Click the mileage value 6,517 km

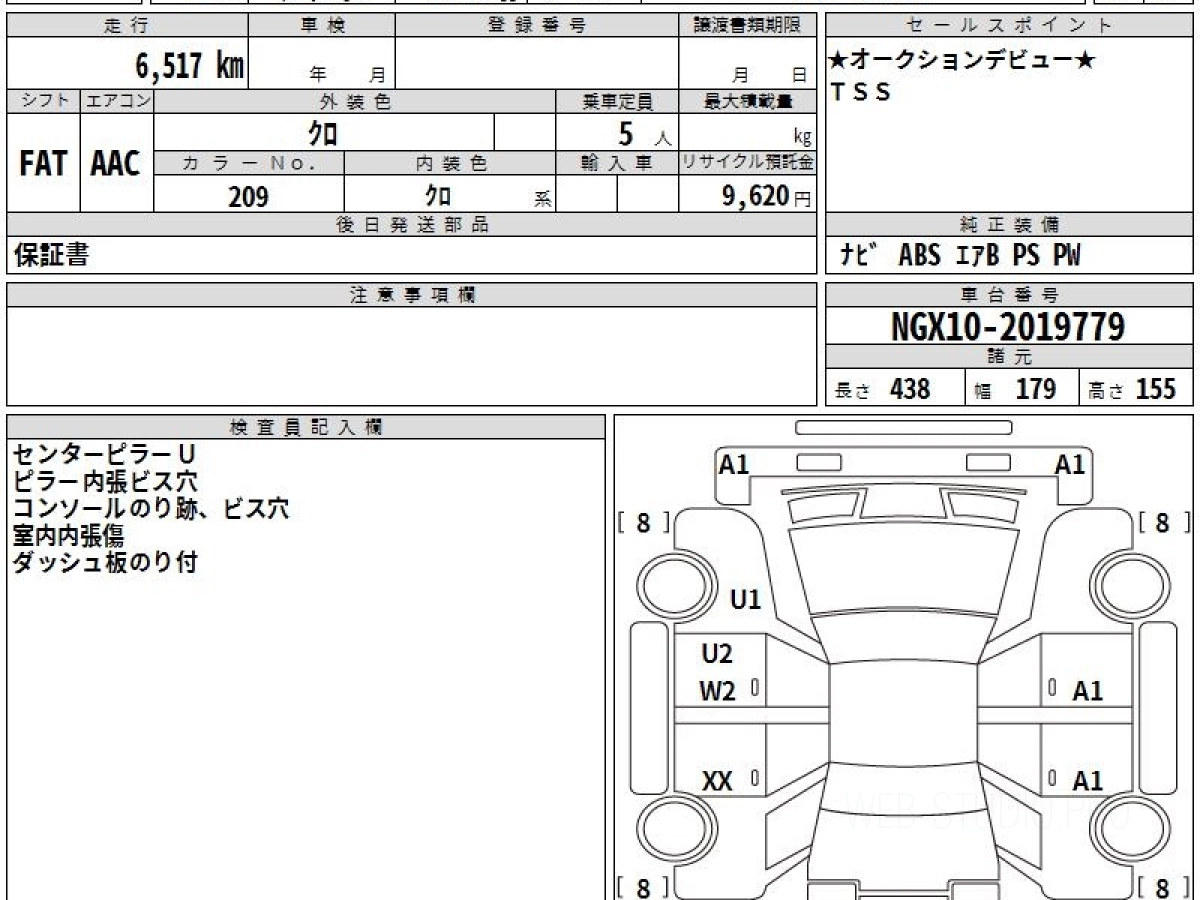190,66
